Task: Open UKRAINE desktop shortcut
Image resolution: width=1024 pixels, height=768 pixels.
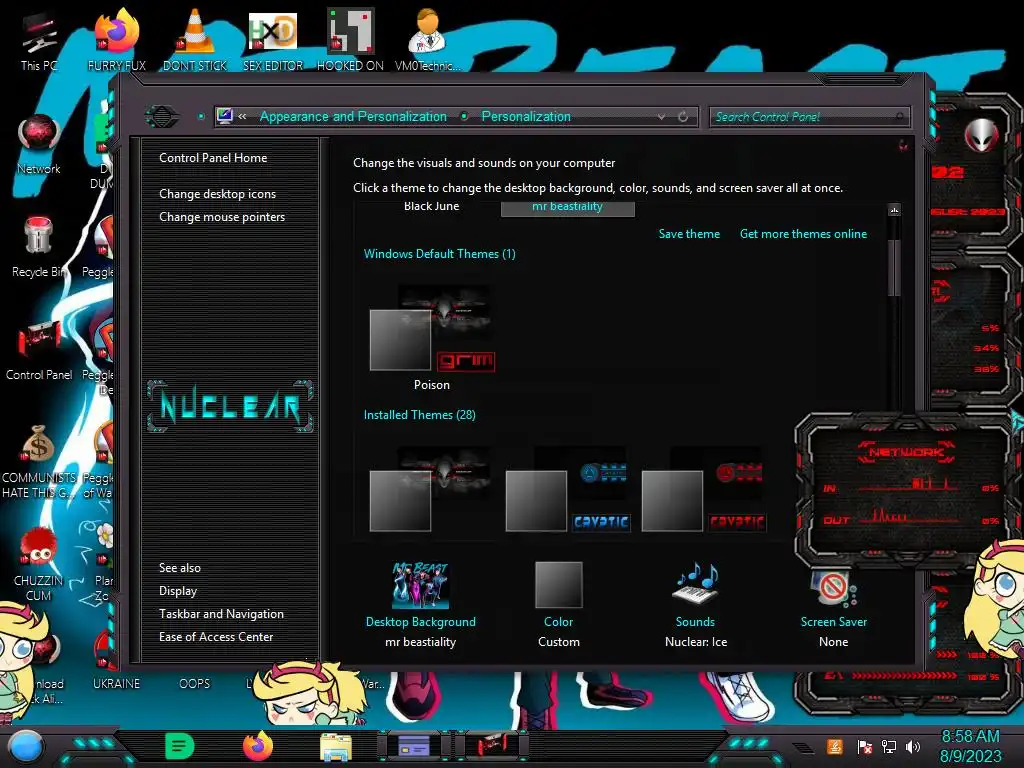Action: tap(116, 683)
